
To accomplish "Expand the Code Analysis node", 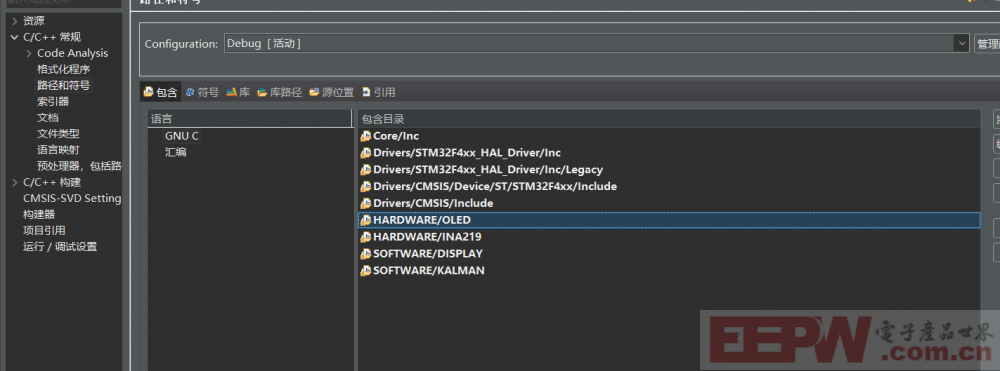I will point(29,54).
